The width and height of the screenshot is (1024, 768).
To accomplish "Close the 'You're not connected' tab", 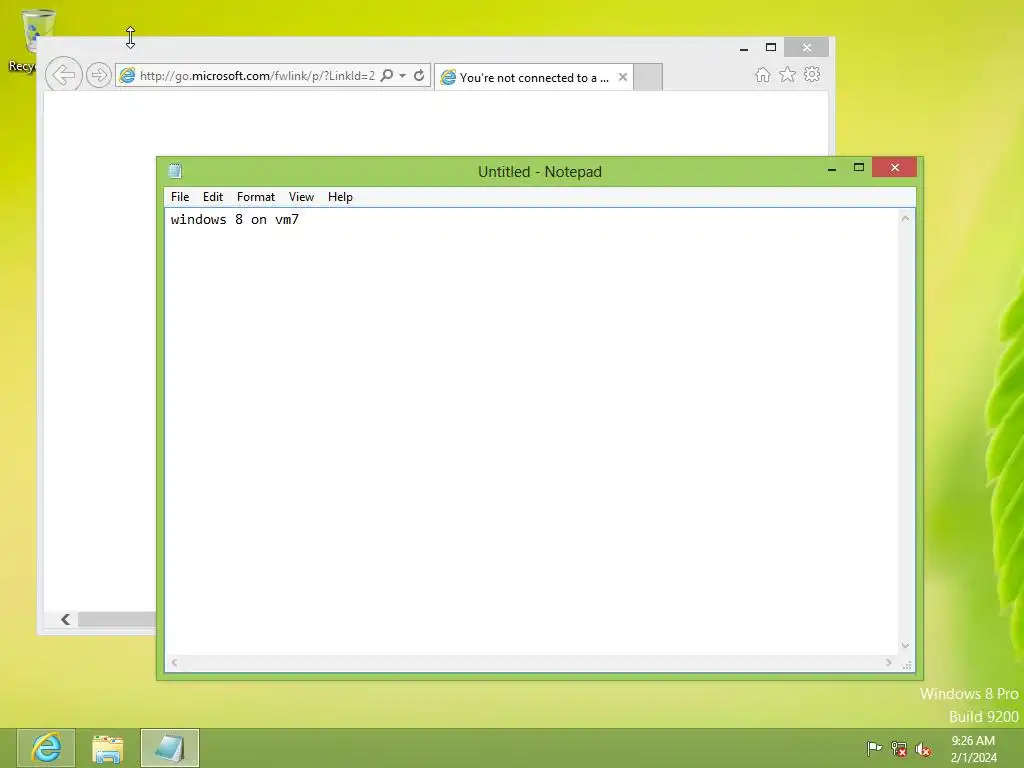I will click(x=623, y=77).
